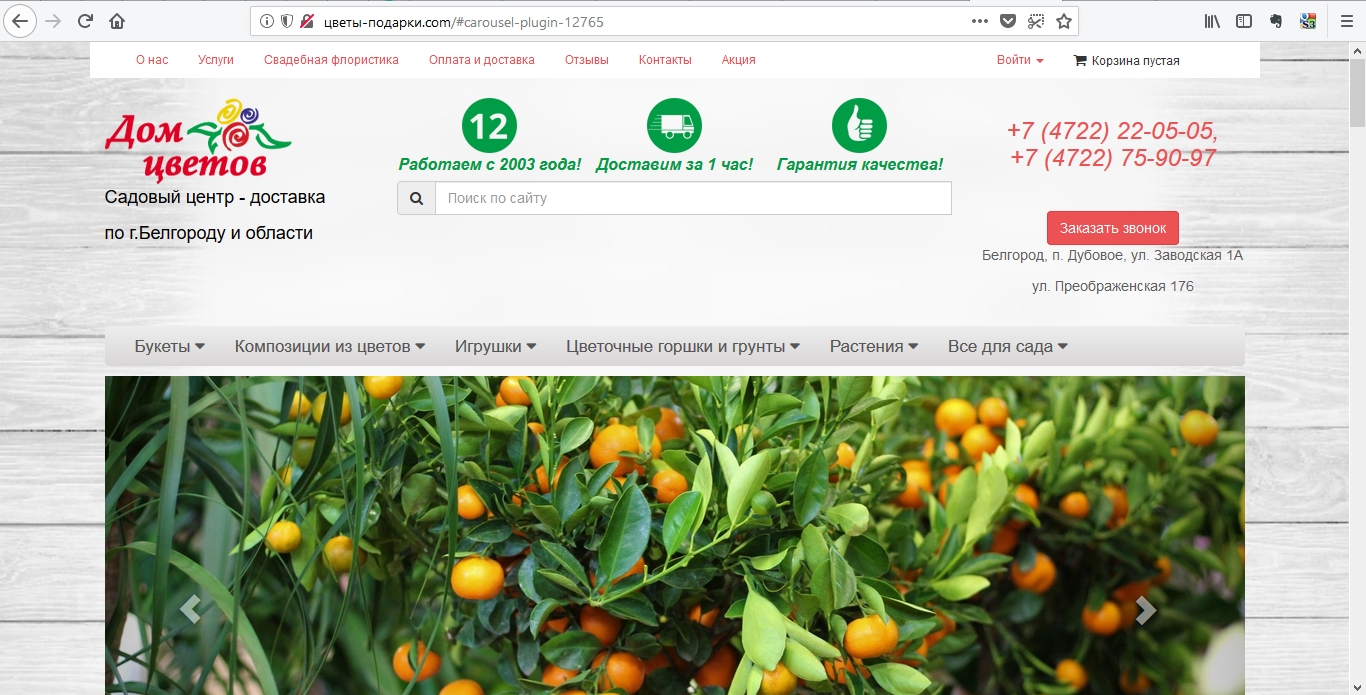The image size is (1366, 695).
Task: Reload the page with the refresh icon
Action: click(x=85, y=21)
